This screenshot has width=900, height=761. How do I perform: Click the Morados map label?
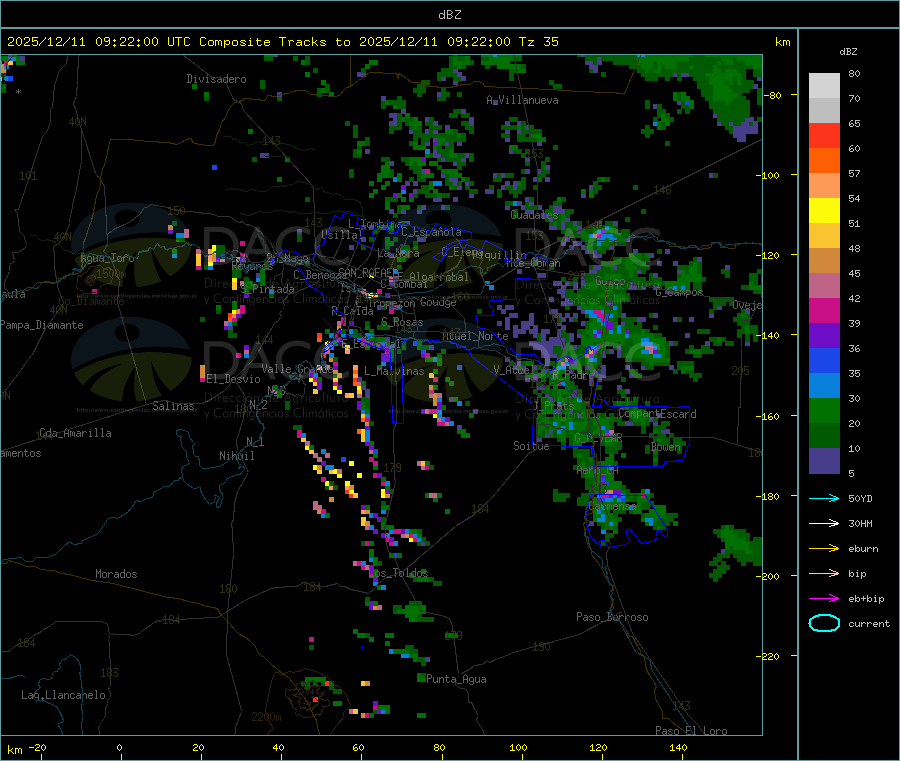116,574
